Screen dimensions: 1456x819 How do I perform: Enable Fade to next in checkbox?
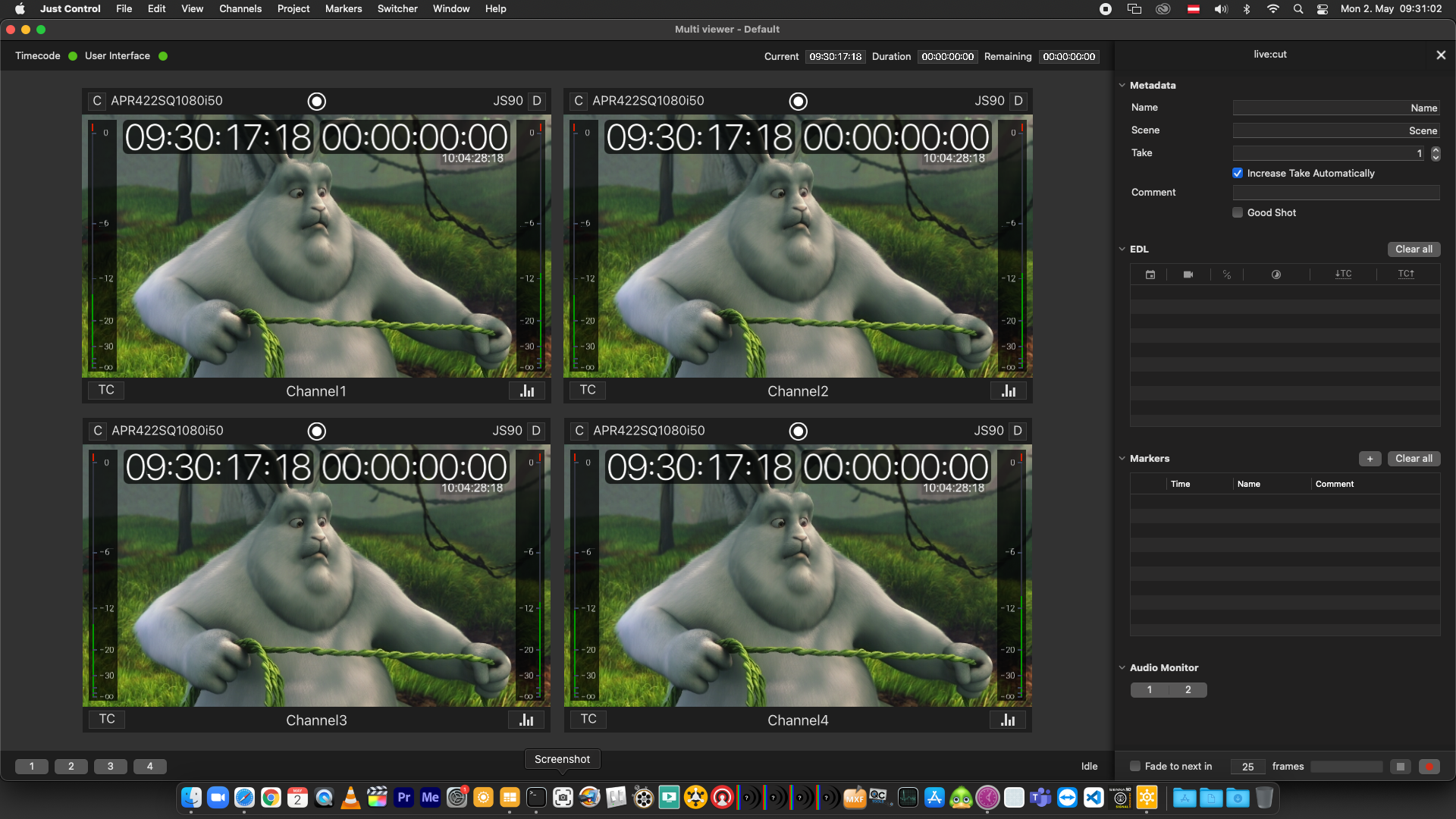tap(1135, 766)
